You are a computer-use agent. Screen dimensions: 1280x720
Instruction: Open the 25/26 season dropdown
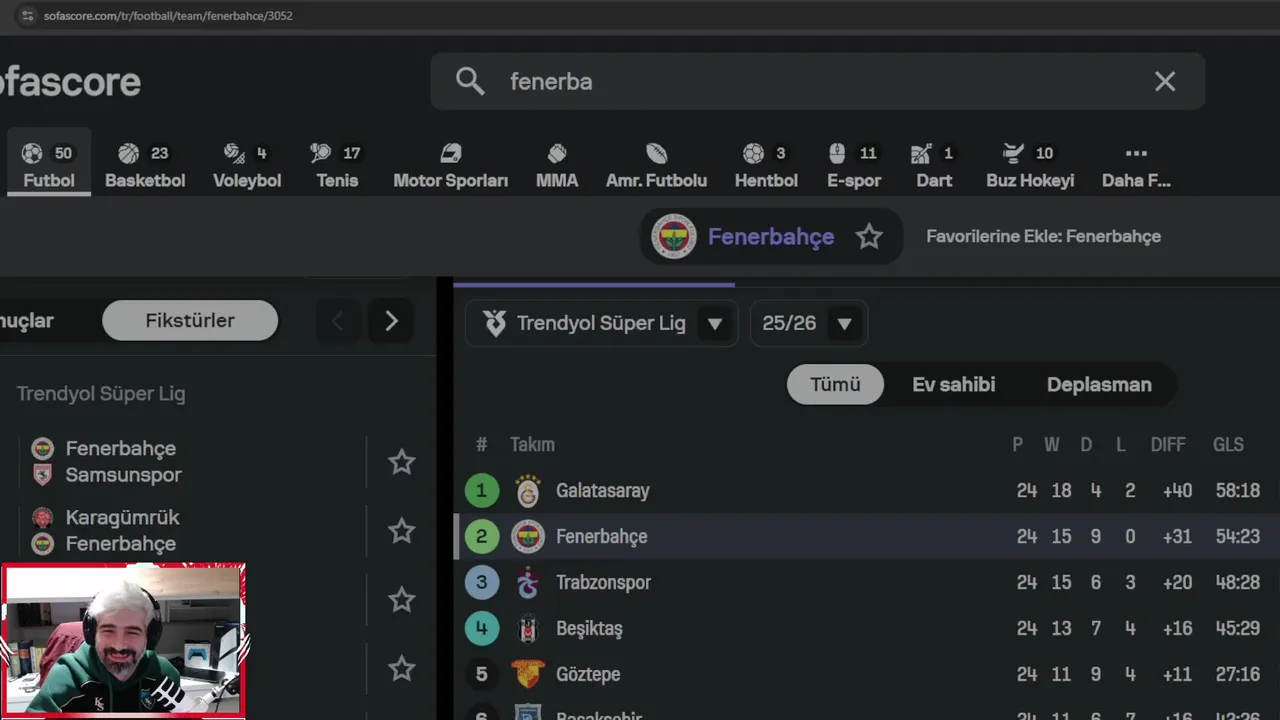[x=808, y=323]
